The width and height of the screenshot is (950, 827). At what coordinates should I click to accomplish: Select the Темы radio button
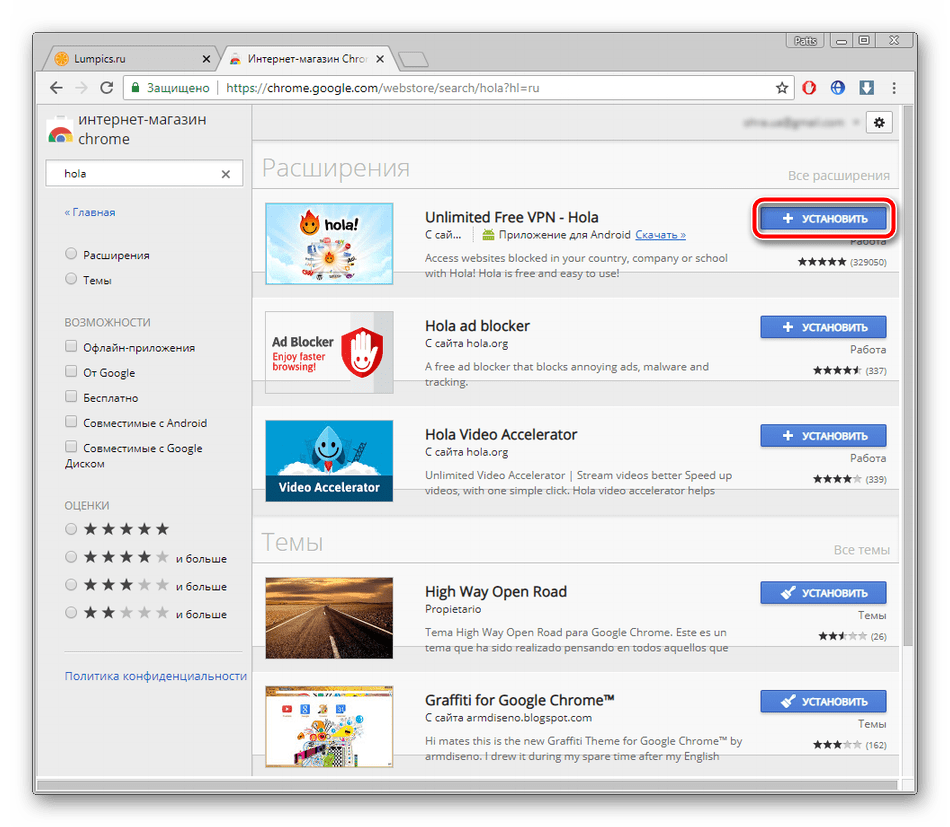coord(71,280)
